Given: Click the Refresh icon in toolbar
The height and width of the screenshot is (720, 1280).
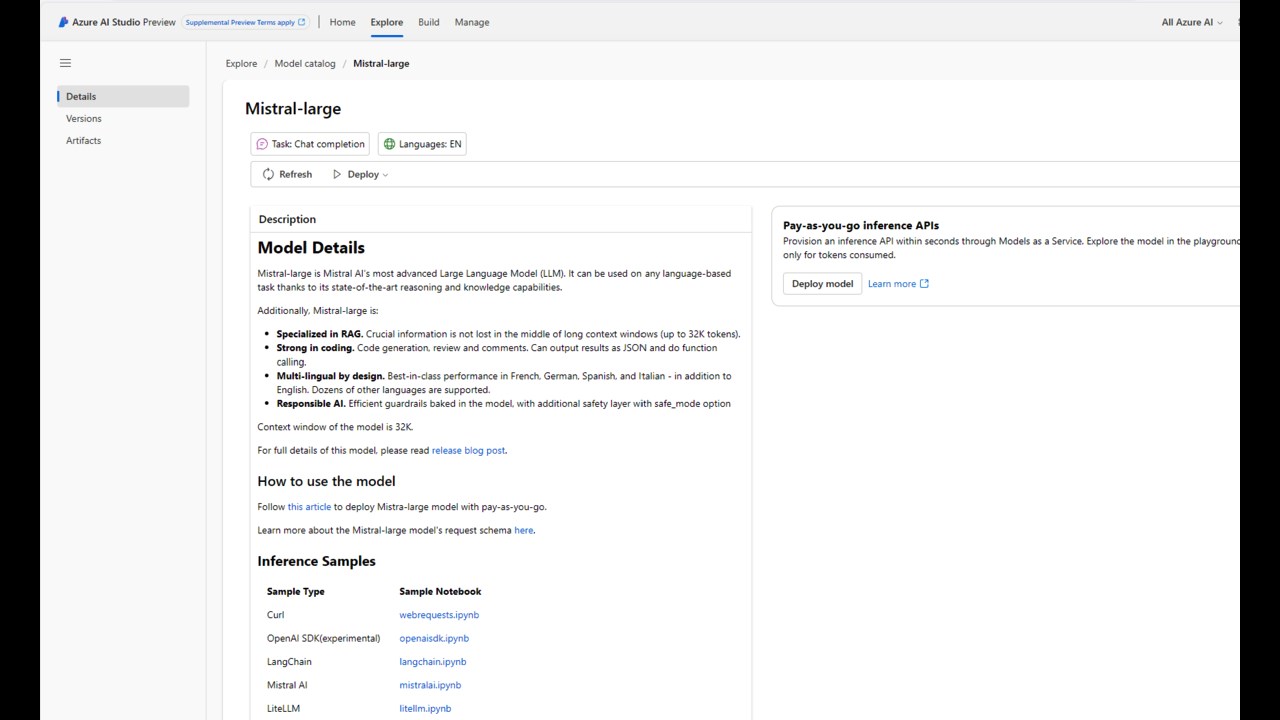Looking at the screenshot, I should click(x=268, y=174).
